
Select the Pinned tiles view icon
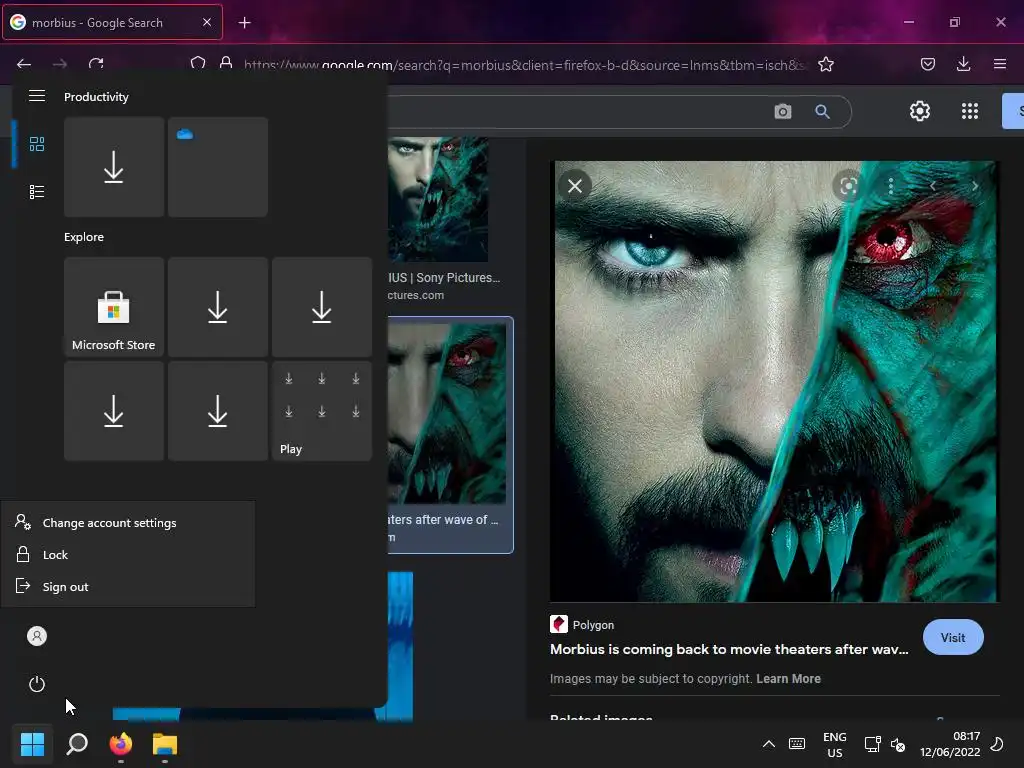[x=37, y=144]
